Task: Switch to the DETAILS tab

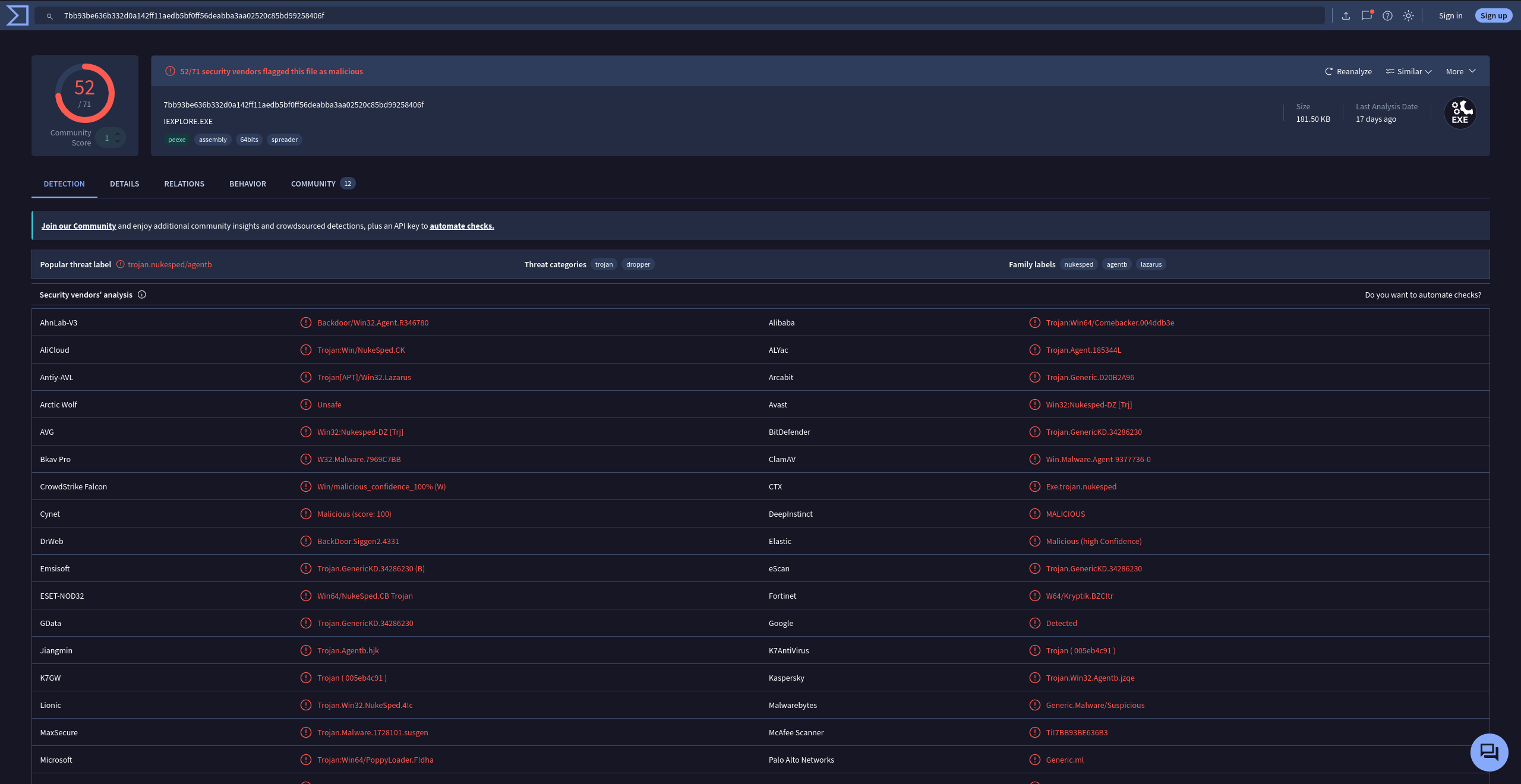Action: 125,184
